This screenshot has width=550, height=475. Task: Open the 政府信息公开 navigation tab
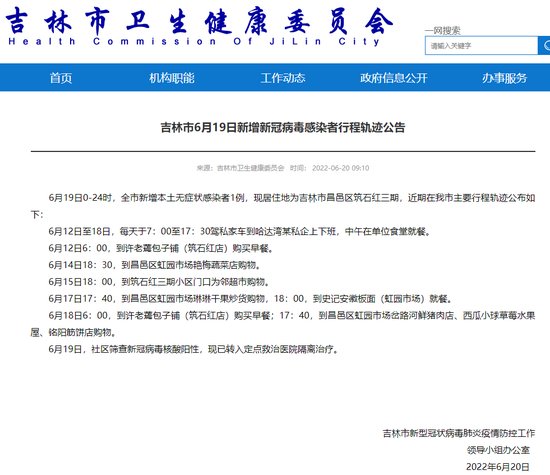(394, 78)
